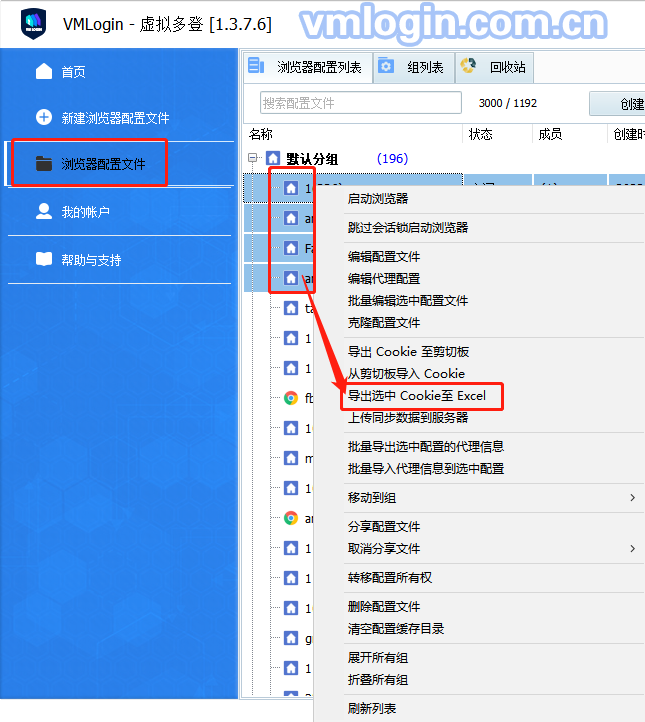Open 首页 in the sidebar
645x722 pixels.
pyautogui.click(x=74, y=72)
